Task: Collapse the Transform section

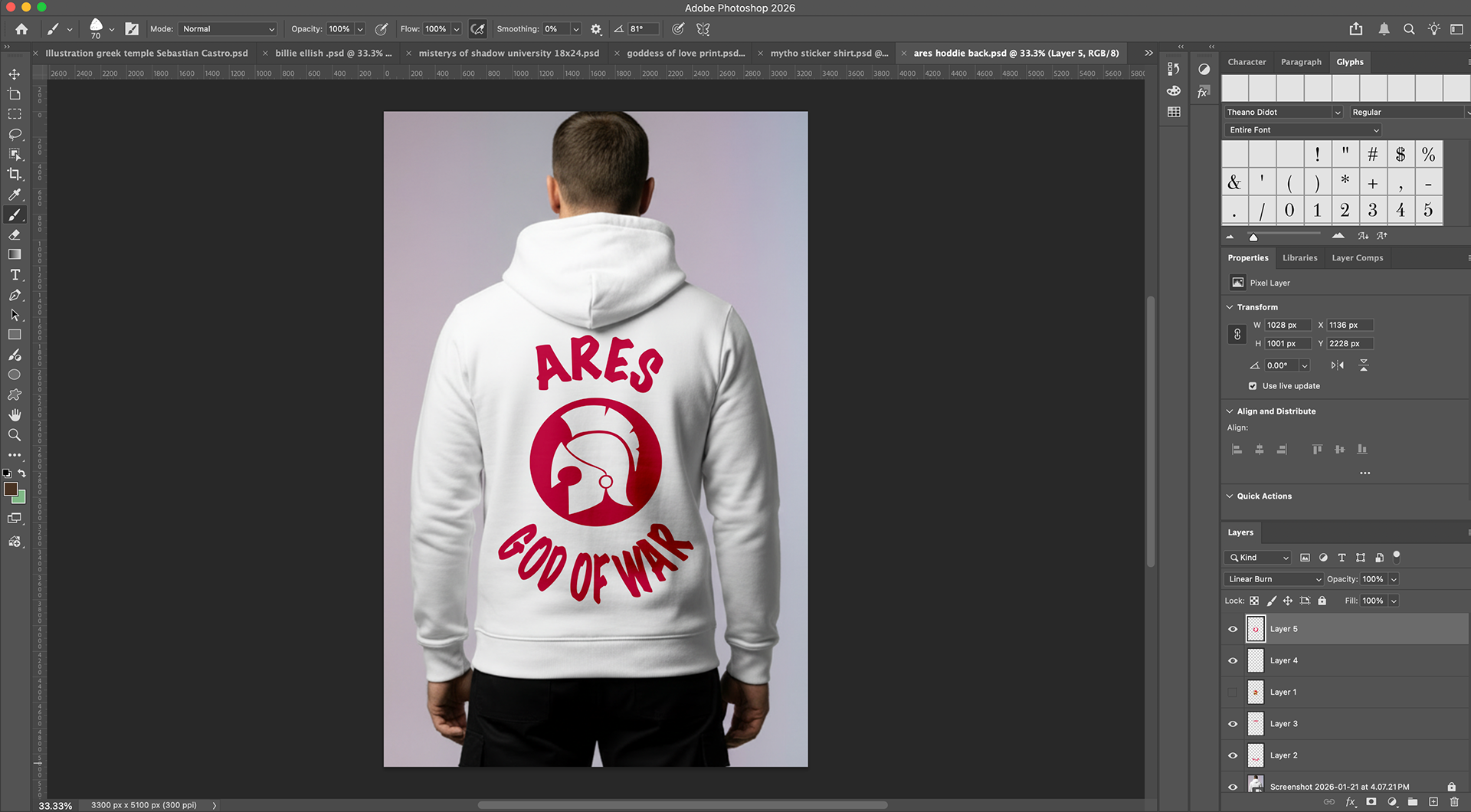Action: pos(1230,307)
